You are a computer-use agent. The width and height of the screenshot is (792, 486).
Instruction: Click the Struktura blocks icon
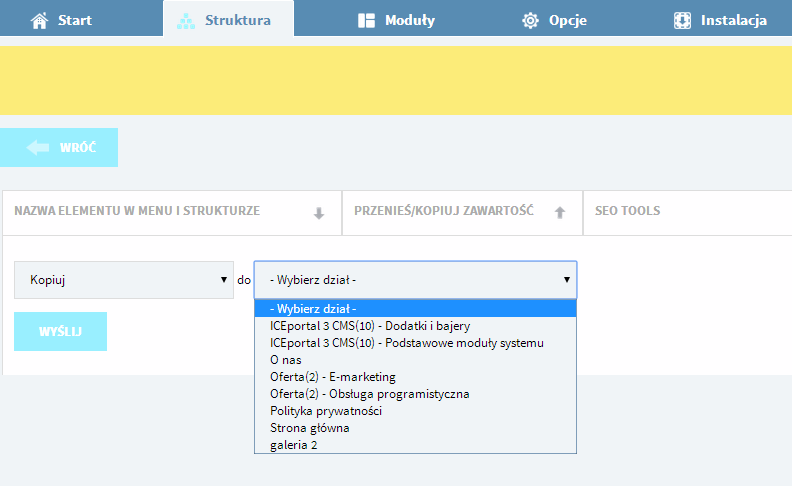pyautogui.click(x=186, y=21)
